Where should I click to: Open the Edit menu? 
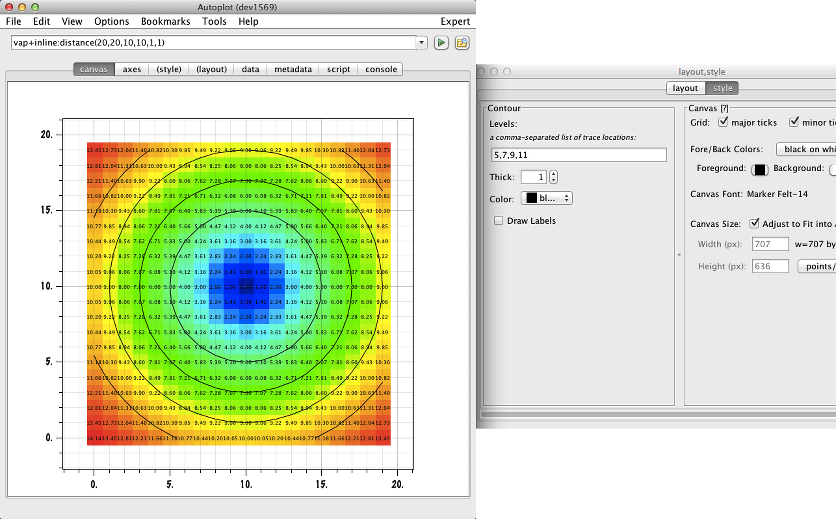click(41, 21)
